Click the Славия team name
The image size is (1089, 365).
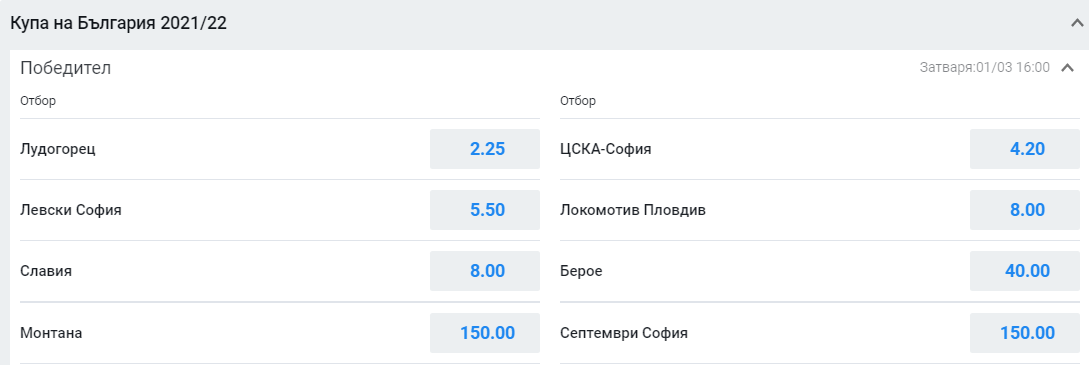tap(46, 271)
